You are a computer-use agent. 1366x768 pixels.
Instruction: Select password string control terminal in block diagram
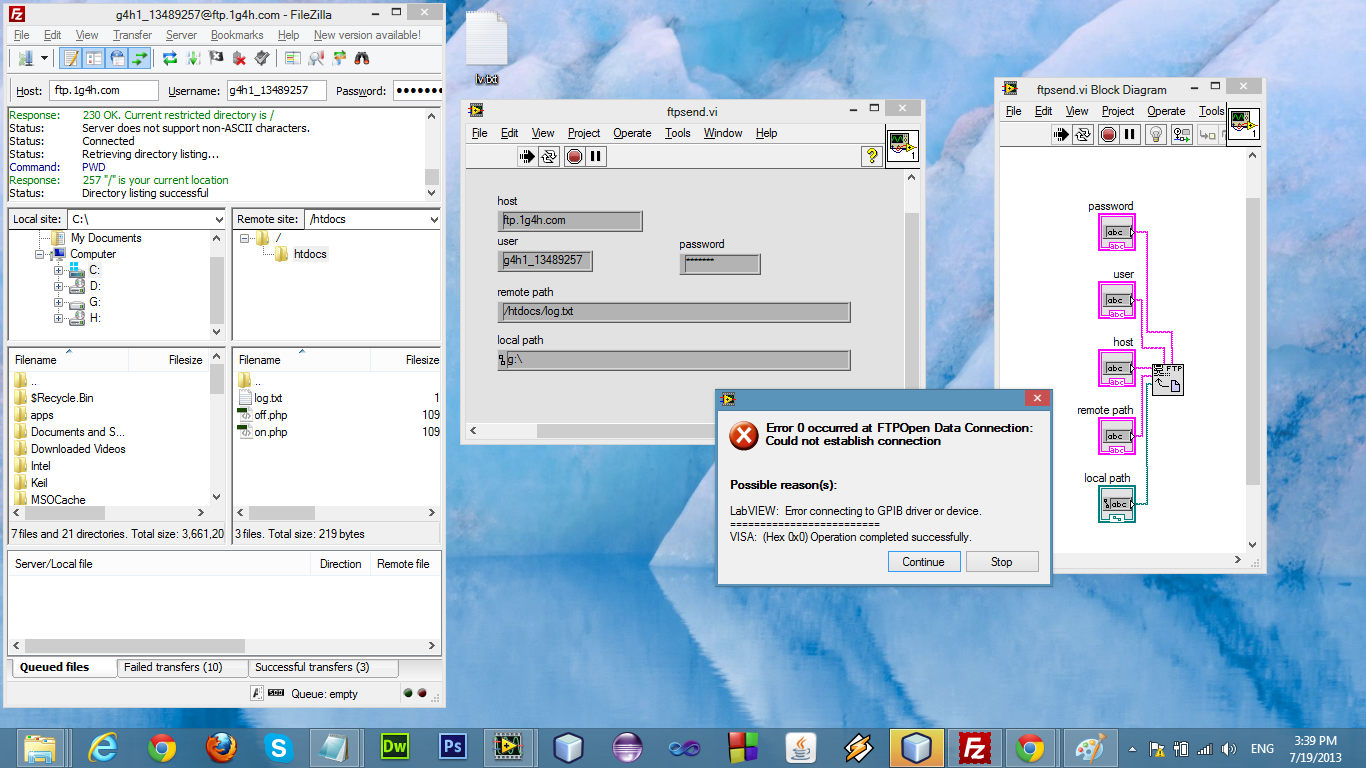[1117, 233]
